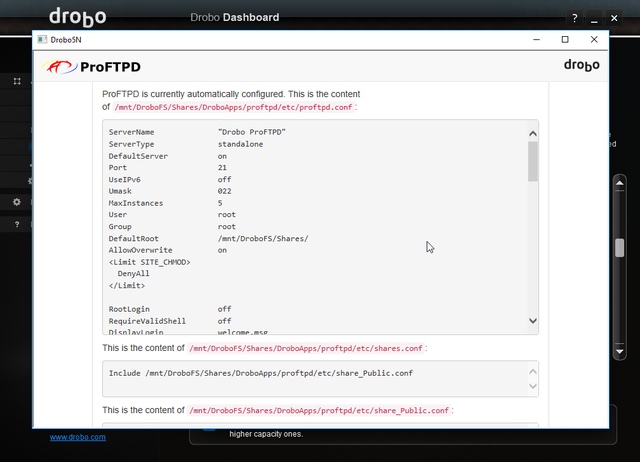This screenshot has height=462, width=640.
Task: Minimize the Drobo5N window
Action: pyautogui.click(x=536, y=40)
